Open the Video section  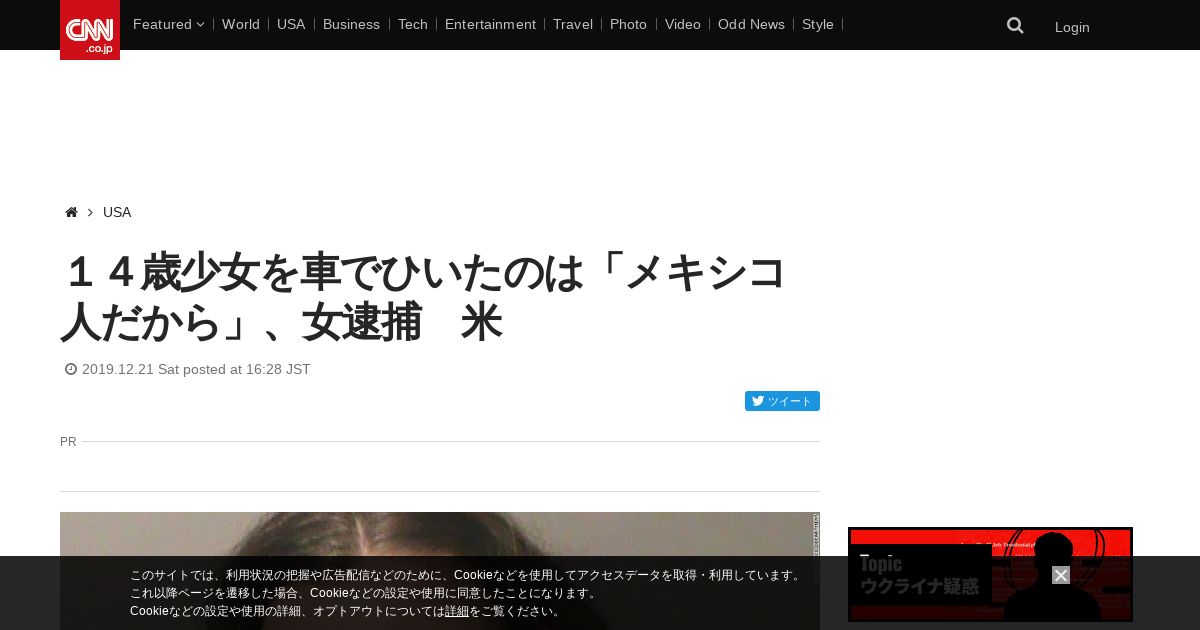click(683, 24)
